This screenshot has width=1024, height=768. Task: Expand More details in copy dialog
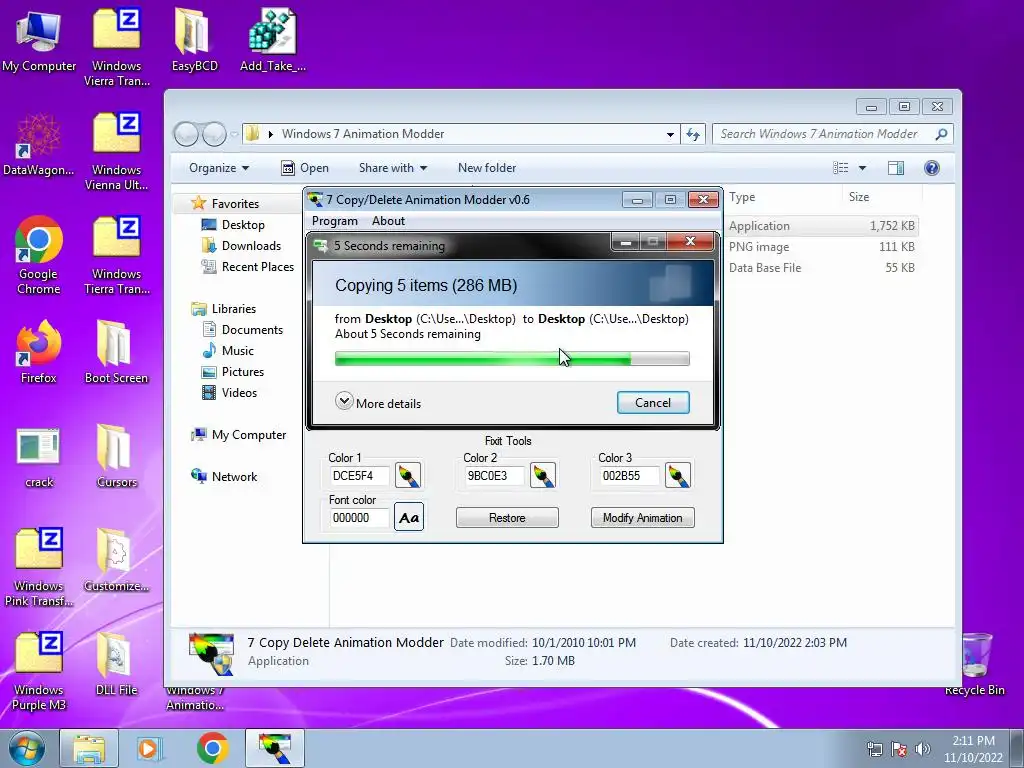[378, 402]
